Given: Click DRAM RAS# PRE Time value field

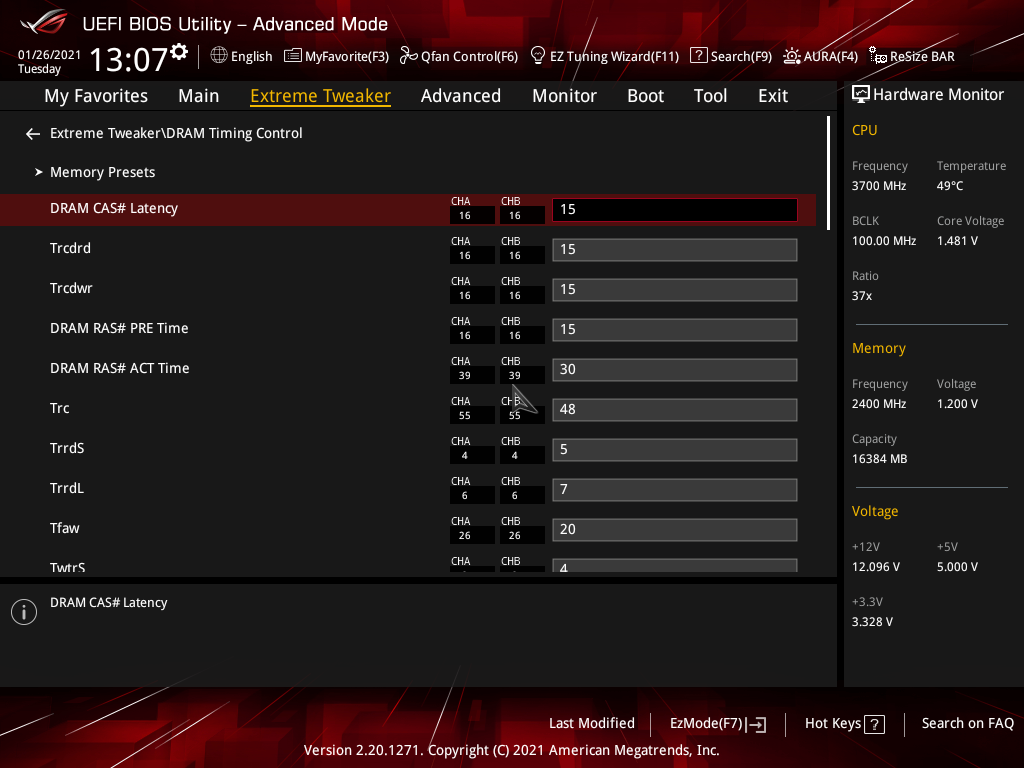Looking at the screenshot, I should pyautogui.click(x=675, y=330).
